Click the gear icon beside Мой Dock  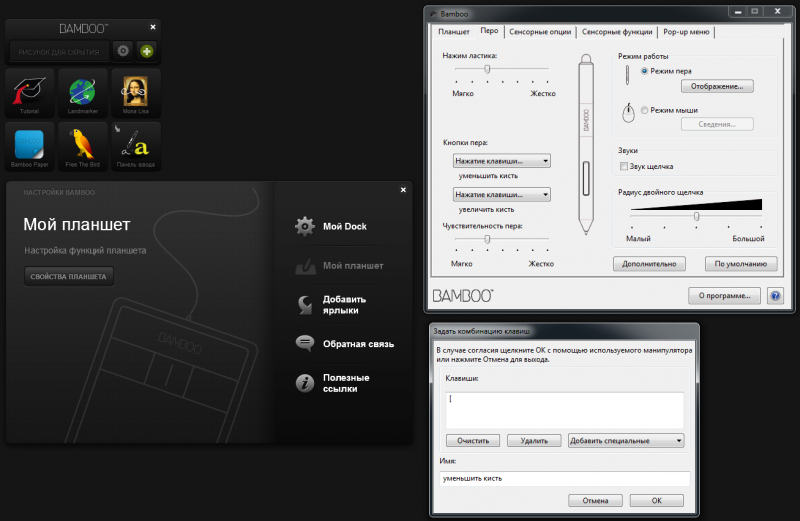pyautogui.click(x=305, y=226)
